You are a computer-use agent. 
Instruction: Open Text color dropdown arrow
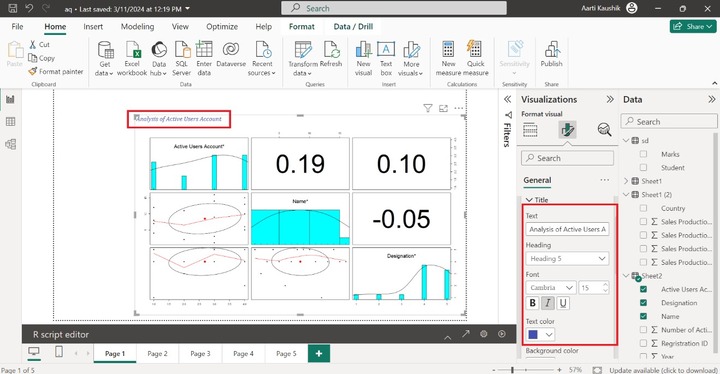(x=549, y=334)
